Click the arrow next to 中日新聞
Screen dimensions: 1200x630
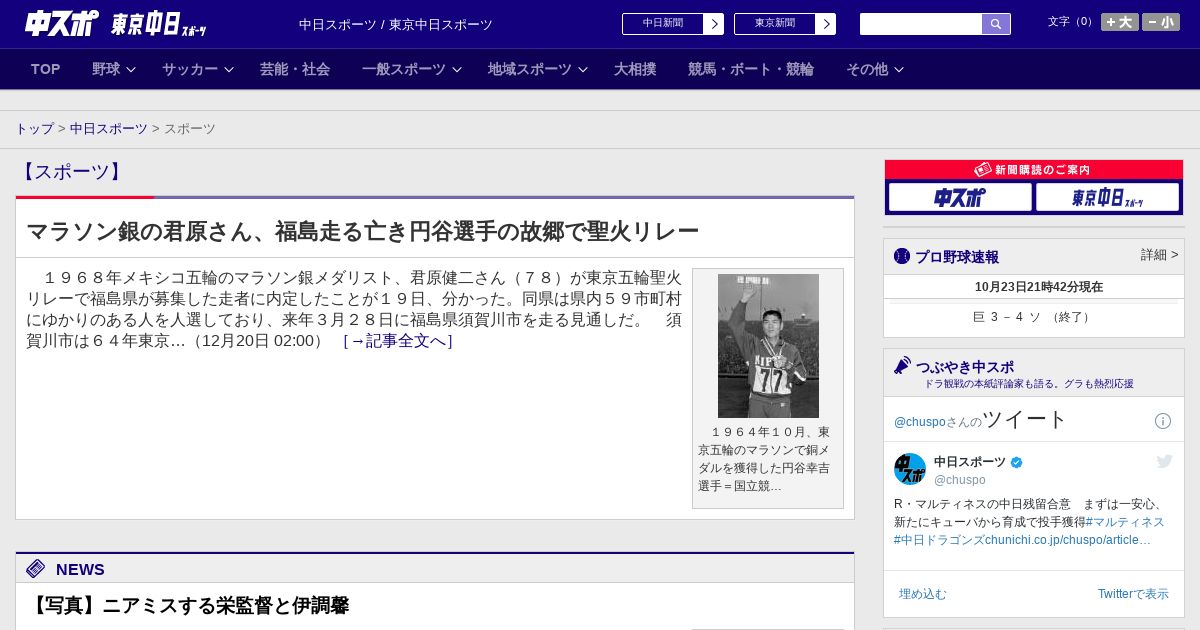click(x=714, y=24)
